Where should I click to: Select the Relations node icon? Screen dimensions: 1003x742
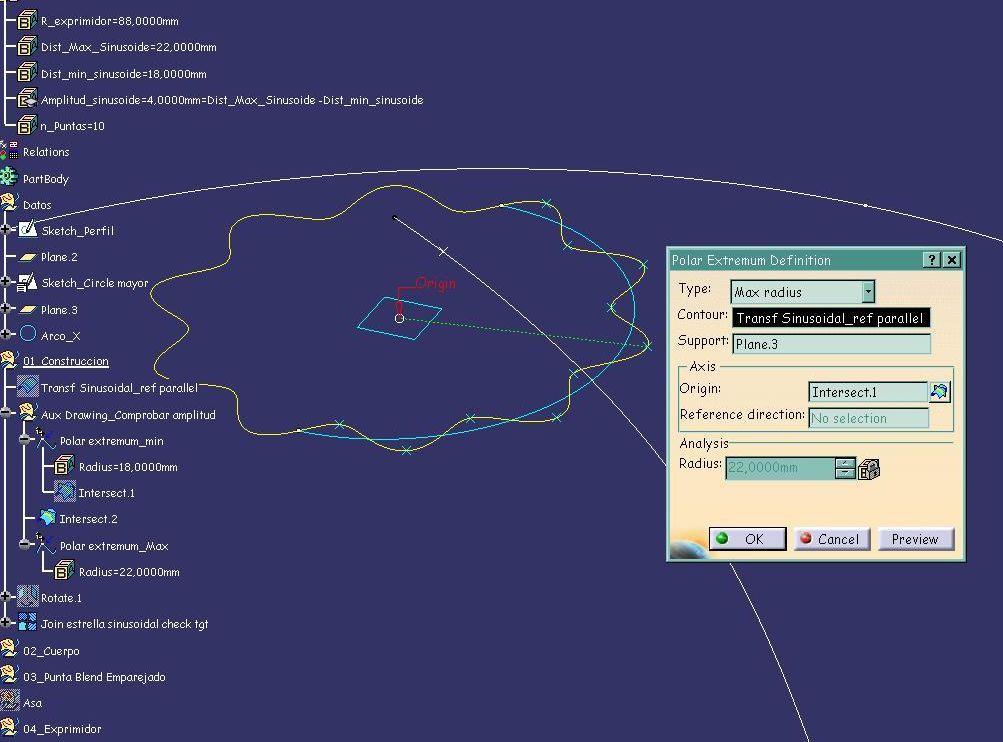click(x=9, y=151)
